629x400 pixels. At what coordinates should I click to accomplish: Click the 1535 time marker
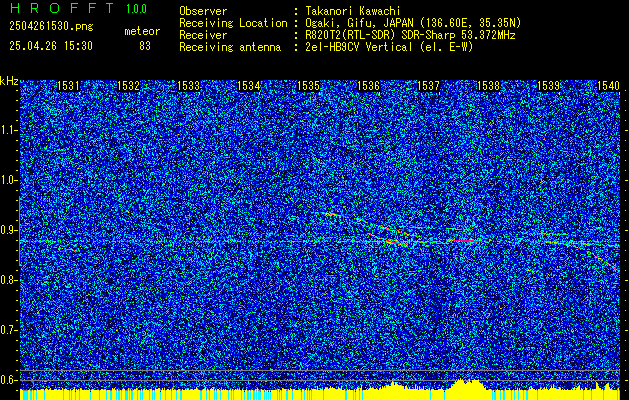coord(308,86)
